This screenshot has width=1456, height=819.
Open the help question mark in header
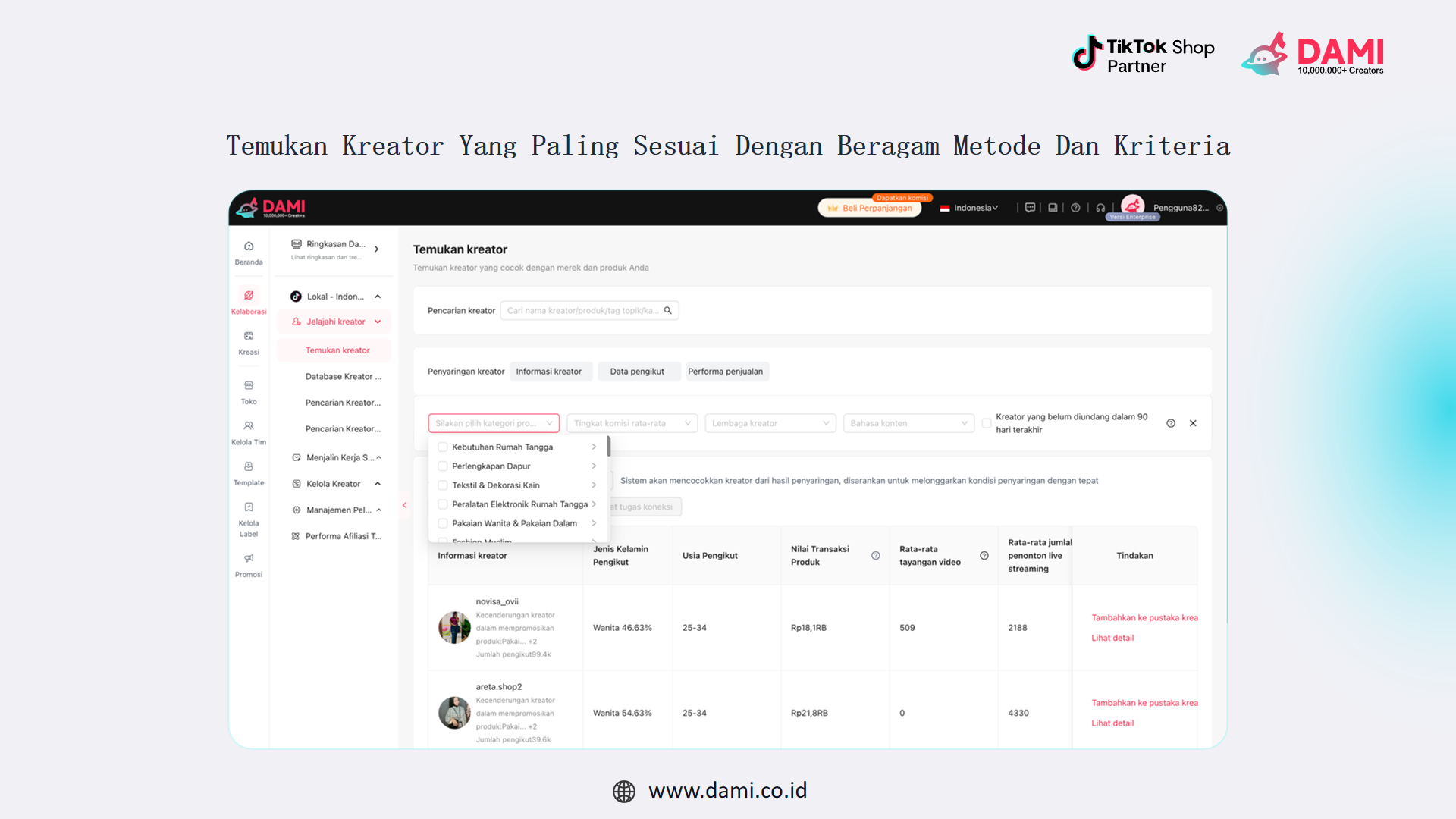tap(1075, 208)
